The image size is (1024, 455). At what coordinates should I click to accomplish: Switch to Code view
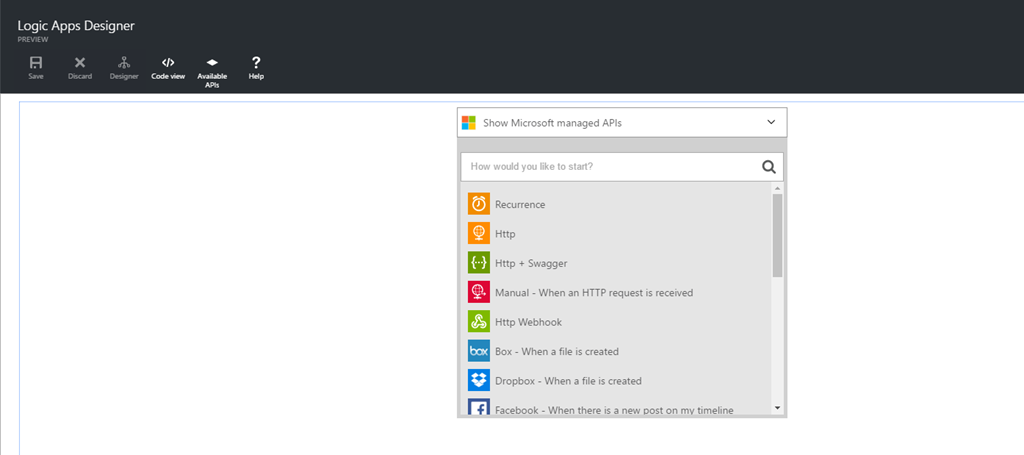click(x=168, y=63)
